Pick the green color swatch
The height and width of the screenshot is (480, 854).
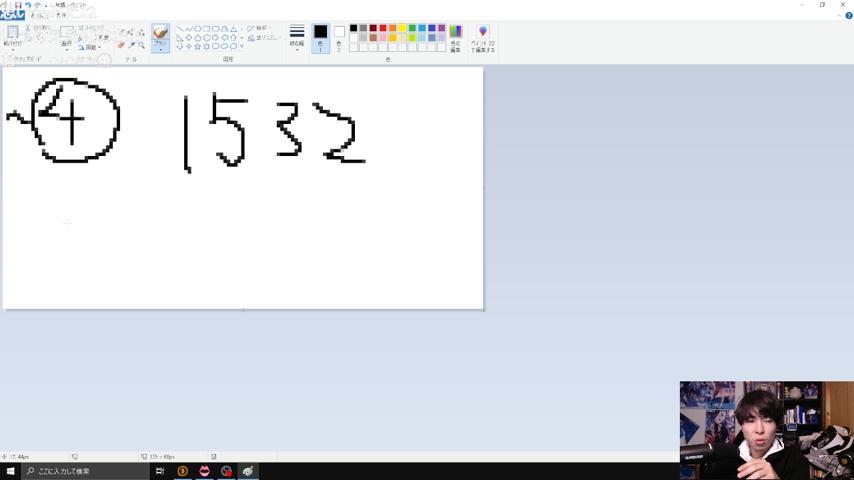click(412, 28)
